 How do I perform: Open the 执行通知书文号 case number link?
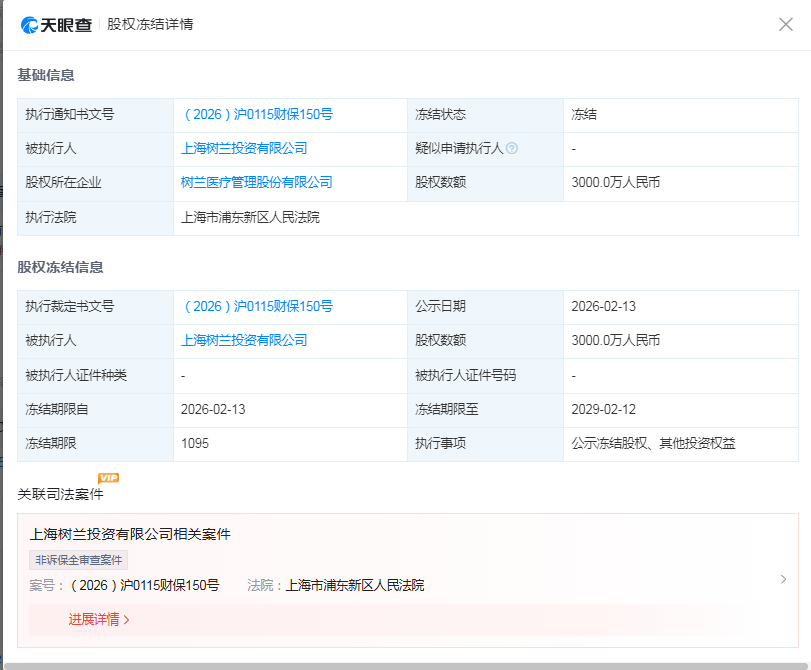(257, 115)
